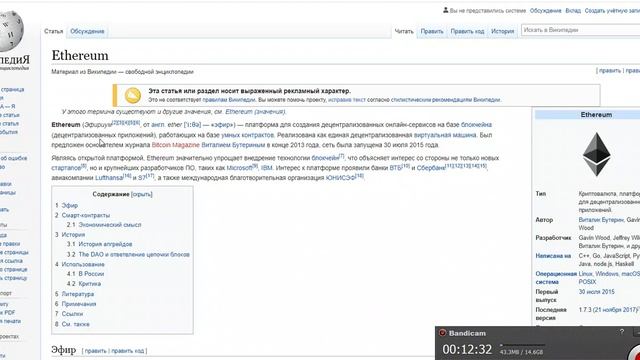Collapse contents via скрыть link
The image size is (640, 360).
tap(142, 194)
